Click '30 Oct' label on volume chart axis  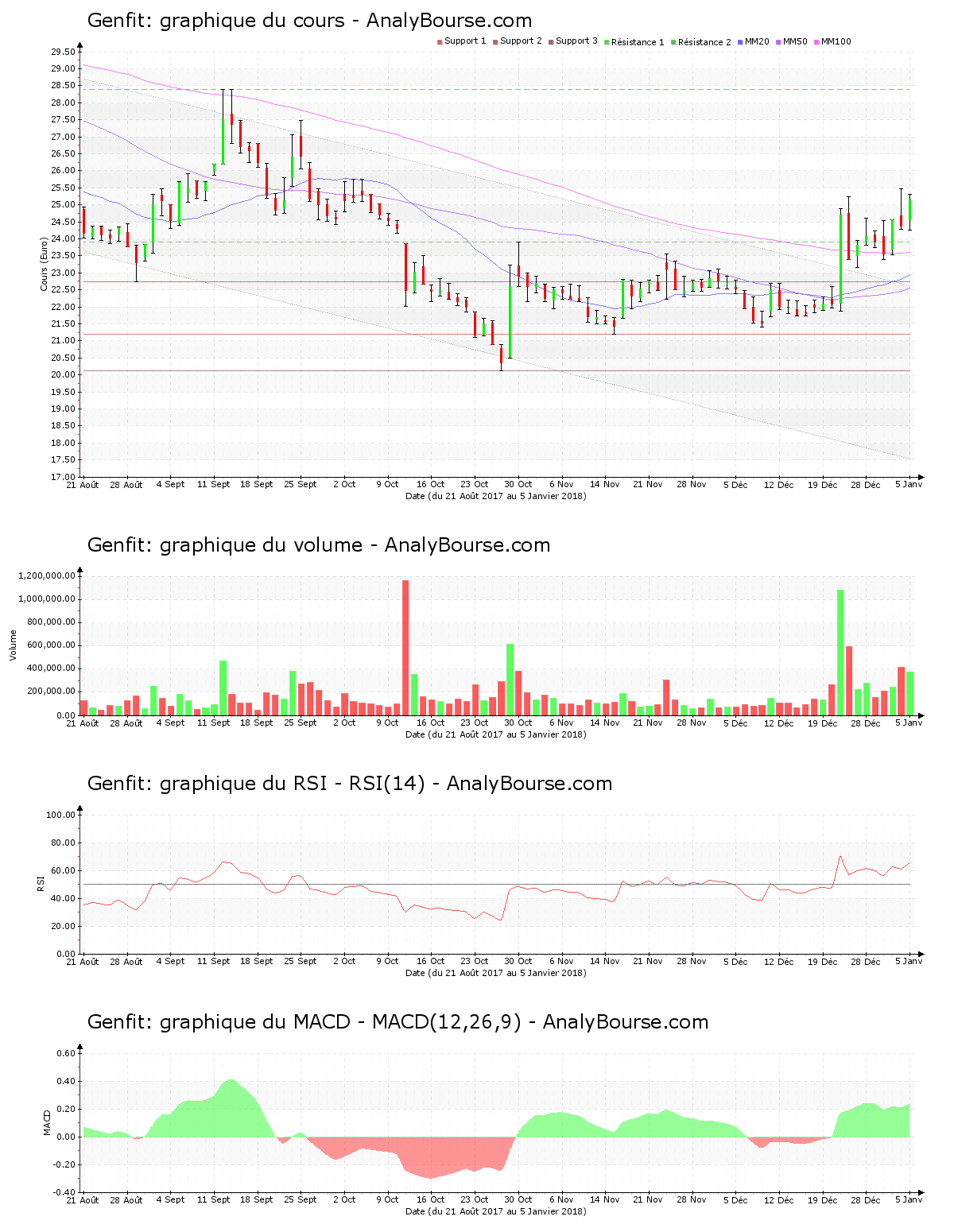518,723
